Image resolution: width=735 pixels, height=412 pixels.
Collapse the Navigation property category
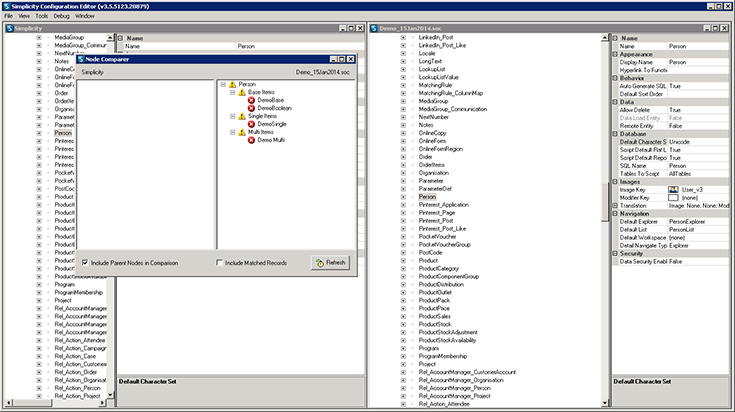click(615, 214)
